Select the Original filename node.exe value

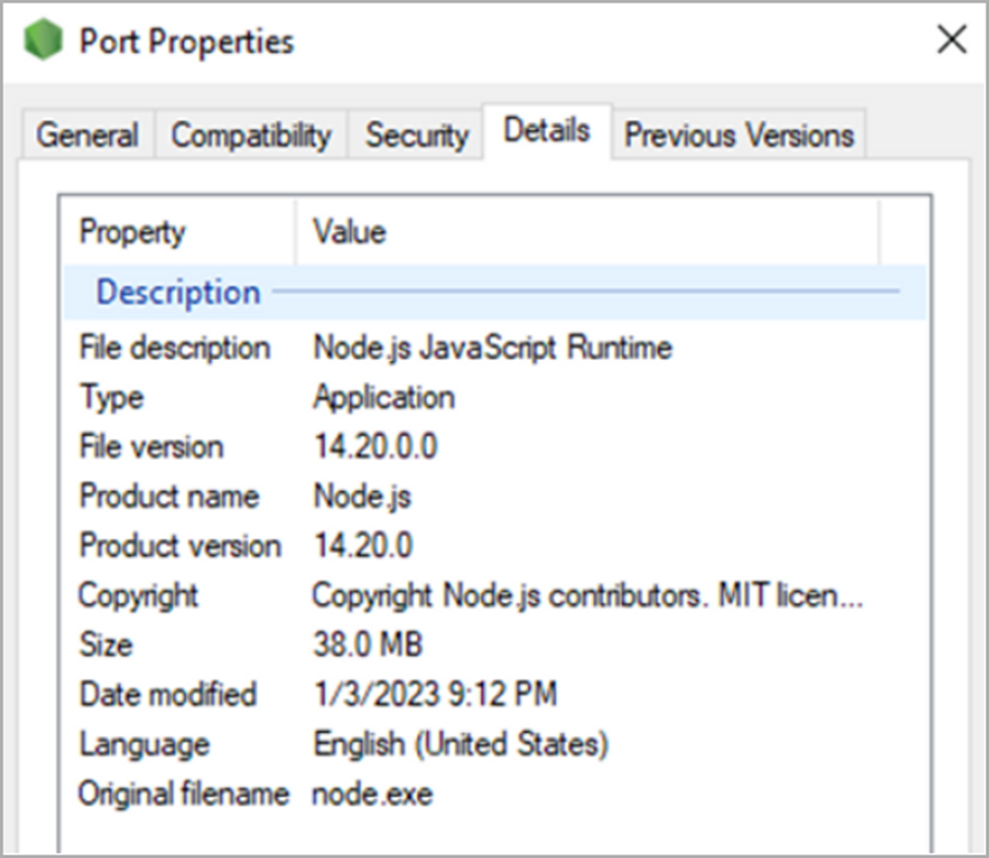373,794
